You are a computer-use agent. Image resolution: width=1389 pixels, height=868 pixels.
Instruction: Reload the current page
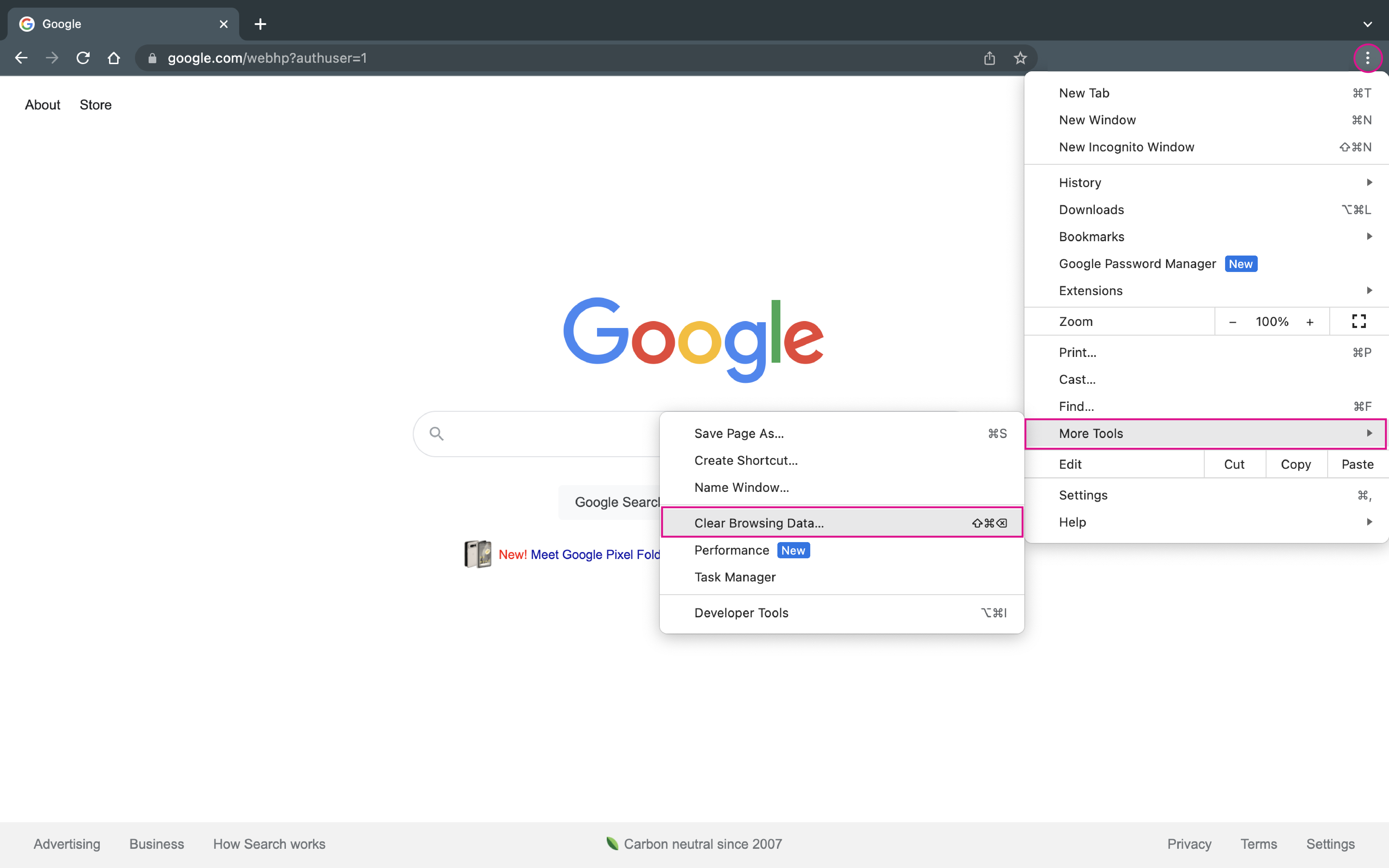coord(83,58)
